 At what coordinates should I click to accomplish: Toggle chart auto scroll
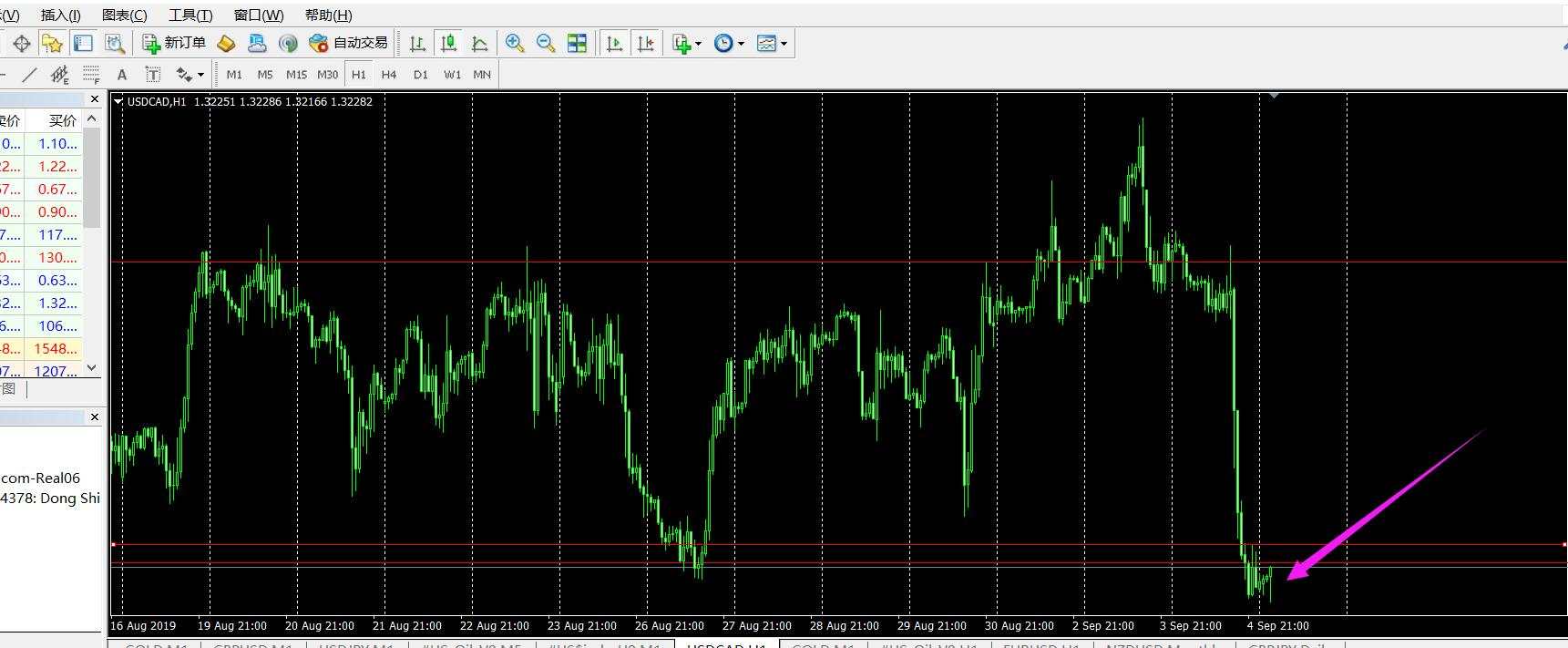coord(615,43)
